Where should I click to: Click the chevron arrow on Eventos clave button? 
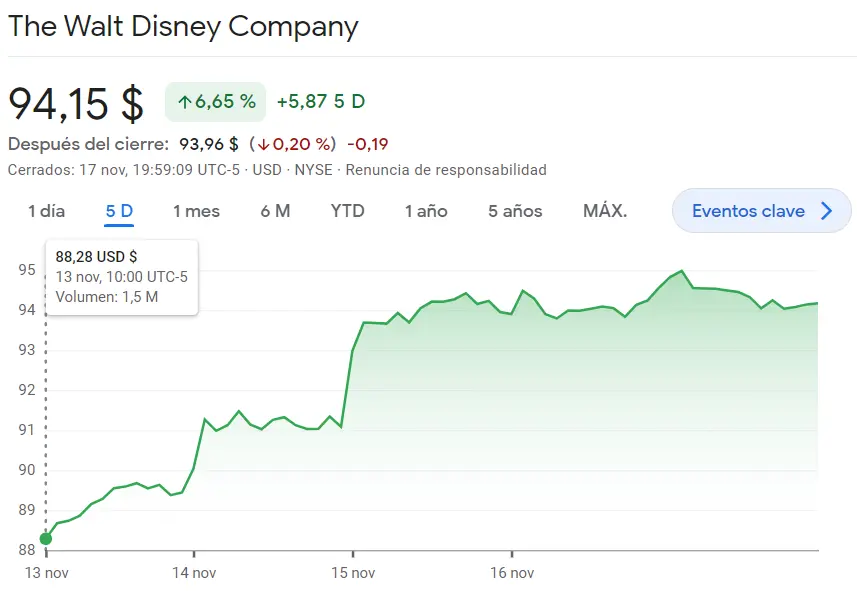click(x=827, y=211)
